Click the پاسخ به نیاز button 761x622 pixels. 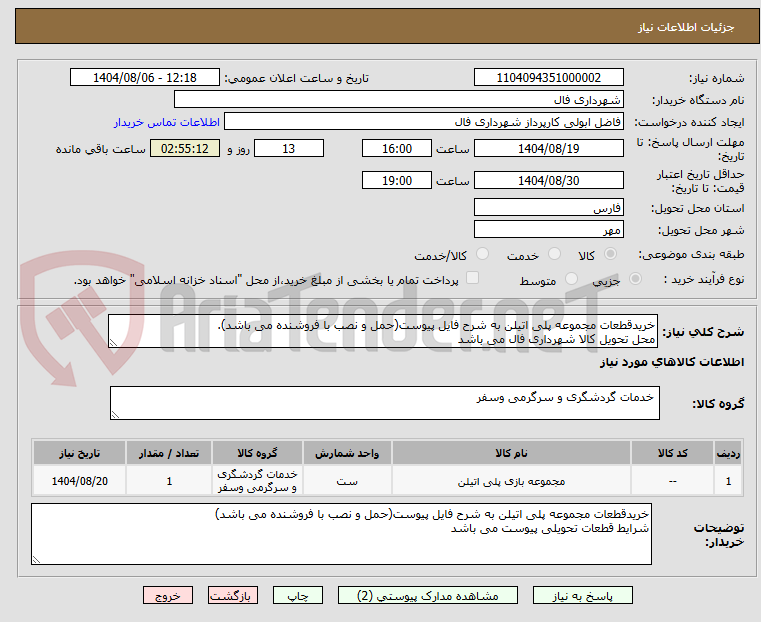click(x=582, y=595)
